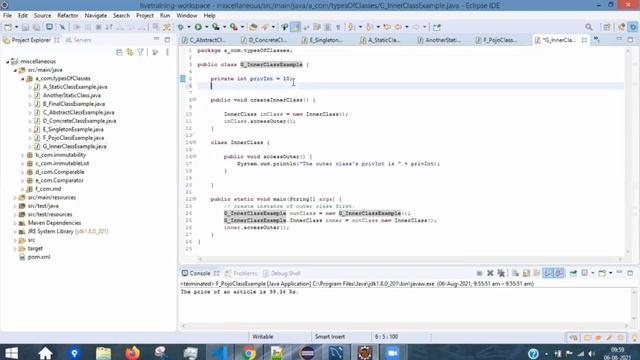Select the active Java perspective icon
This screenshot has width=640, height=360.
click(633, 27)
